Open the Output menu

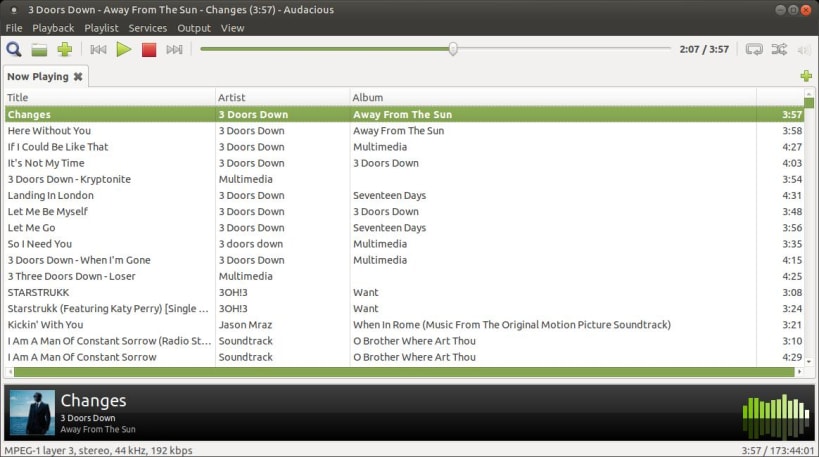click(194, 28)
